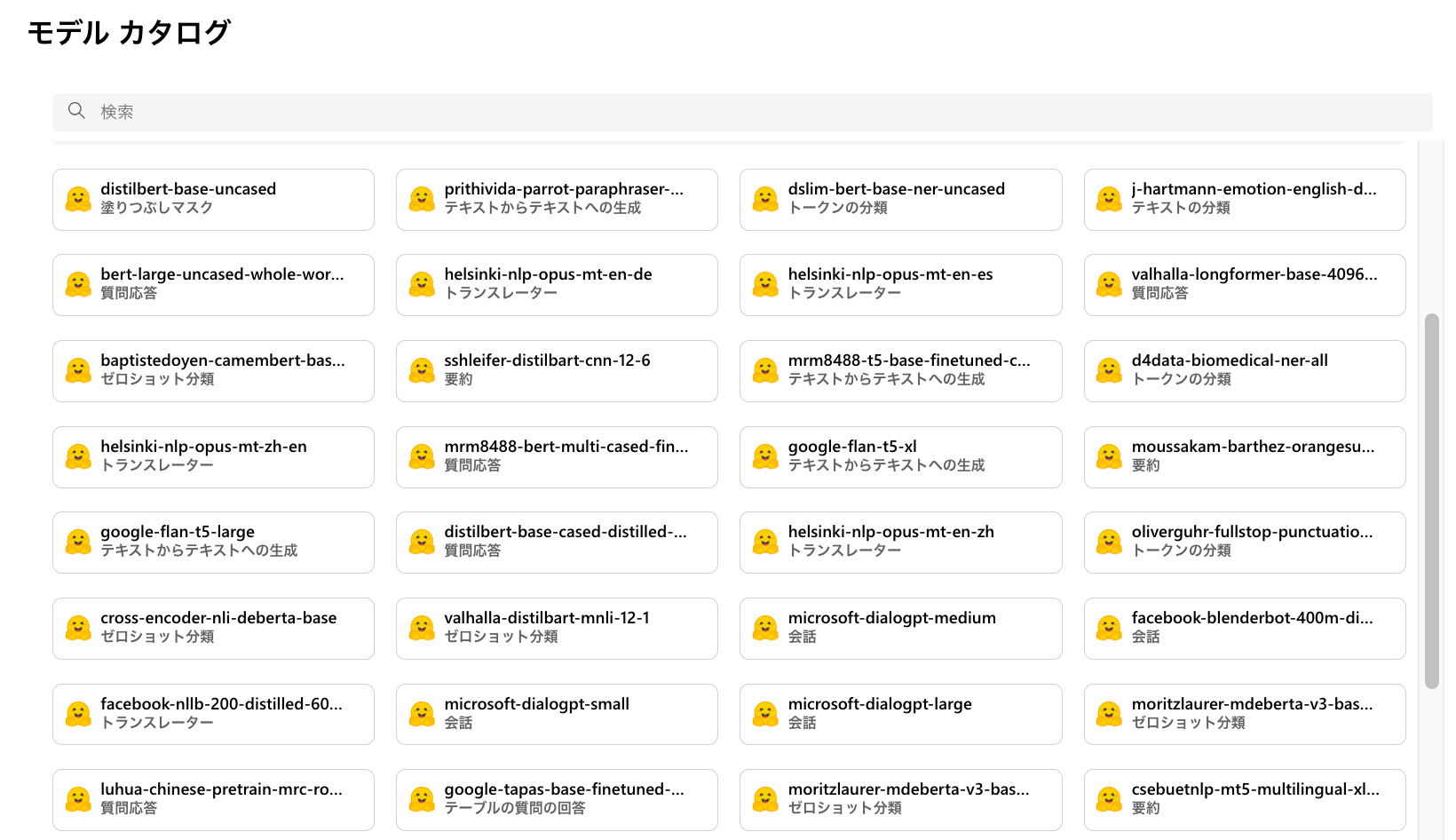This screenshot has width=1456, height=840.
Task: Open the facebook-nllb-200-distilled-60... model title
Action: [x=221, y=704]
